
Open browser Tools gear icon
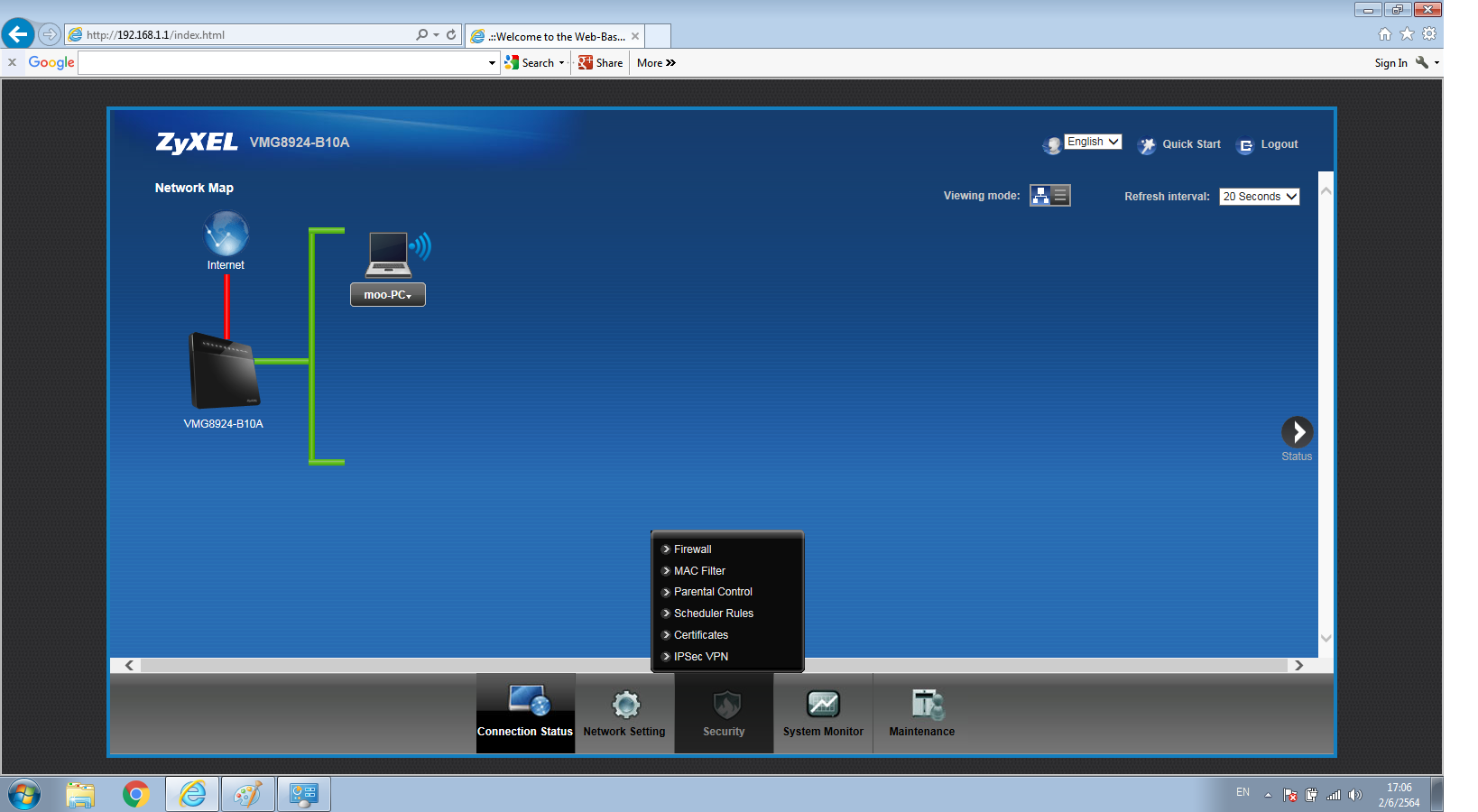point(1429,34)
